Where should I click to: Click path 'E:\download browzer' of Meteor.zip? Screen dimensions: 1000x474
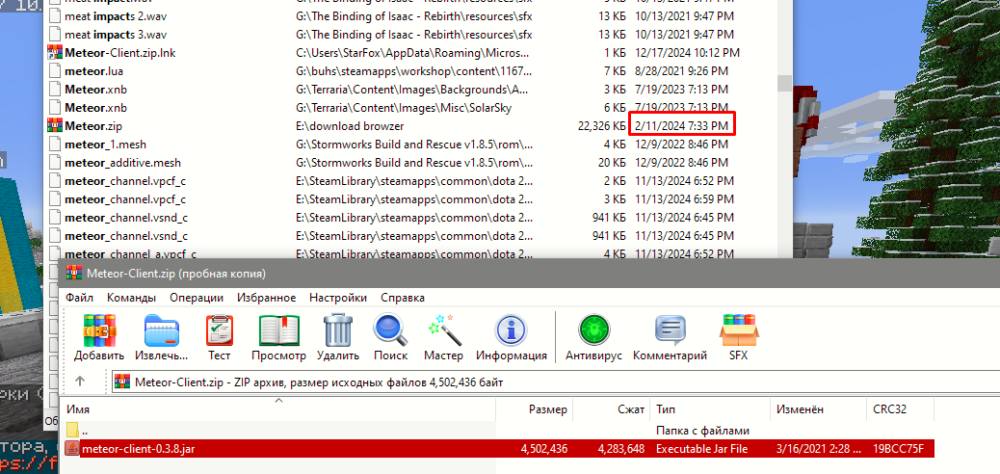(350, 126)
